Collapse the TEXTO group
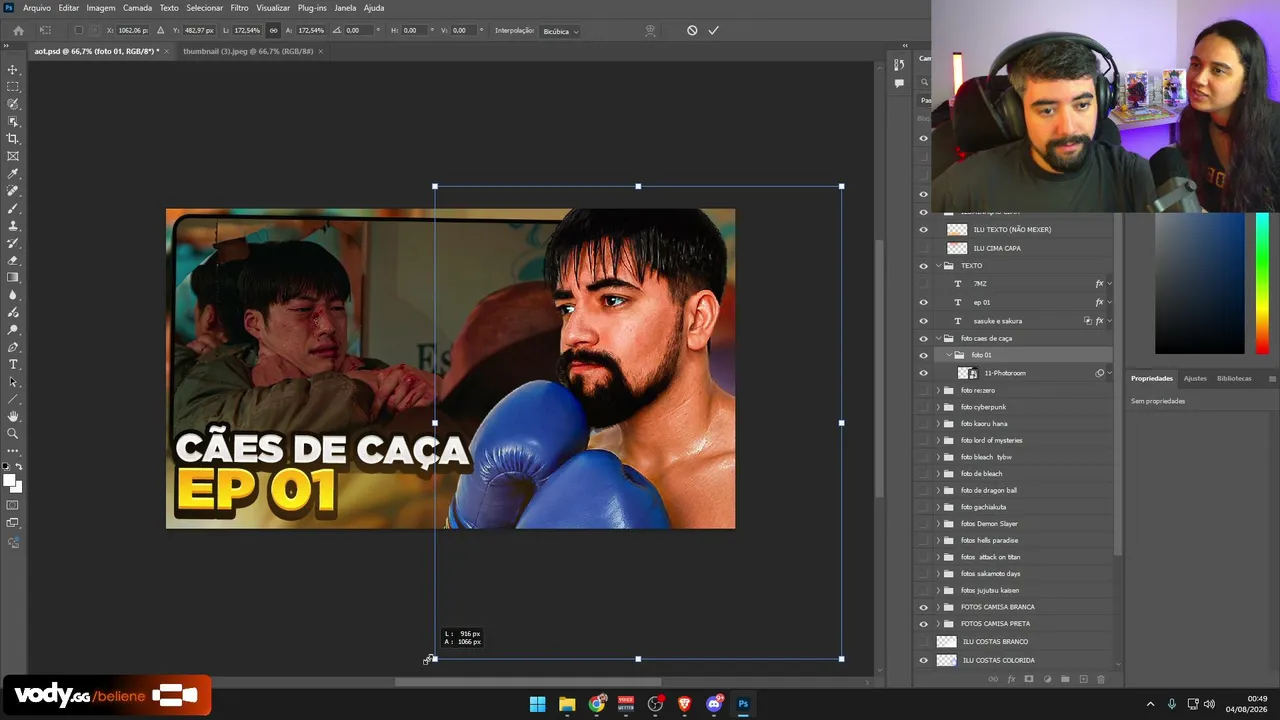Viewport: 1280px width, 720px height. (x=938, y=266)
